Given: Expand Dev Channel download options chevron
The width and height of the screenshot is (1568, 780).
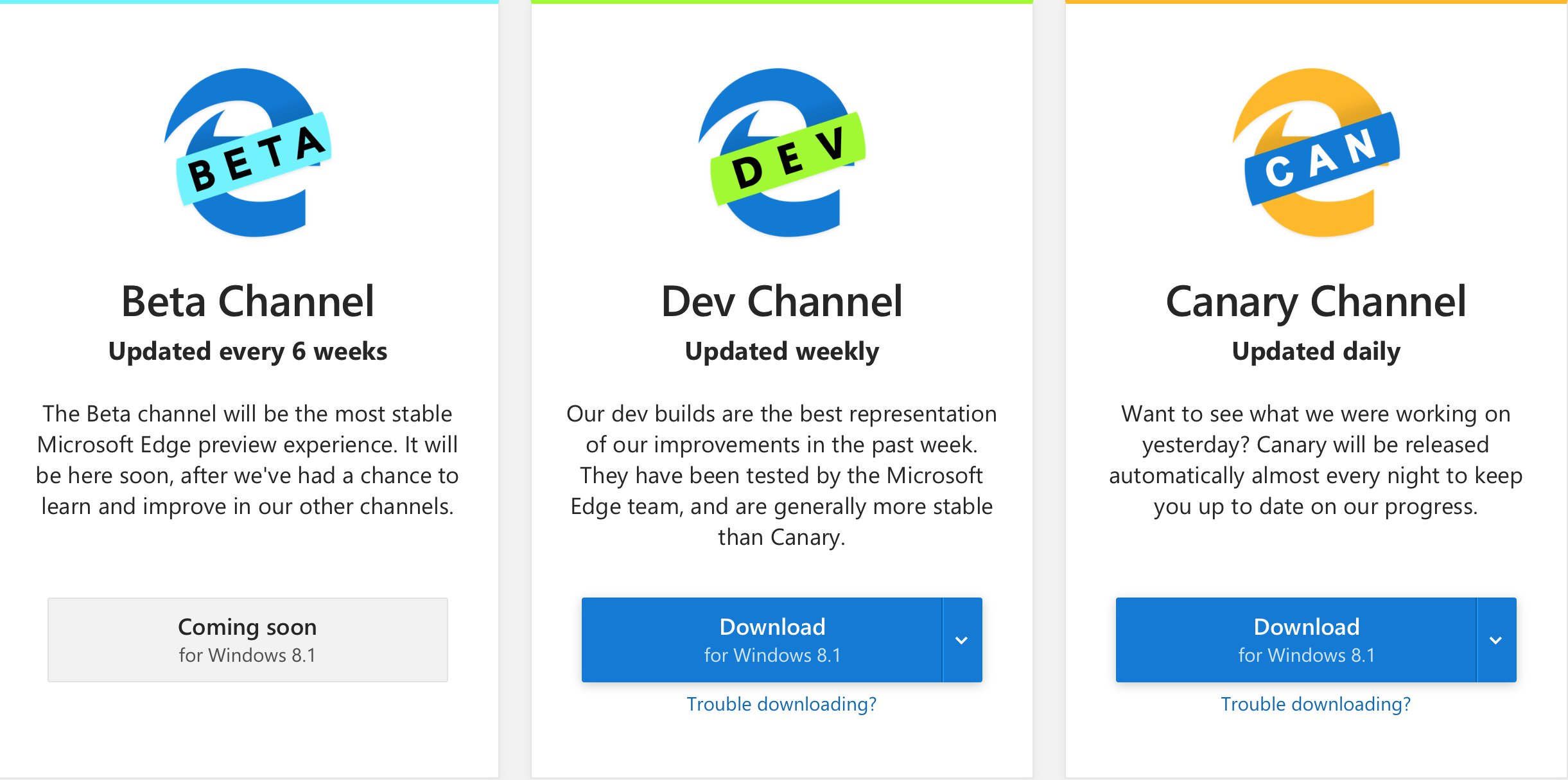Looking at the screenshot, I should click(961, 640).
